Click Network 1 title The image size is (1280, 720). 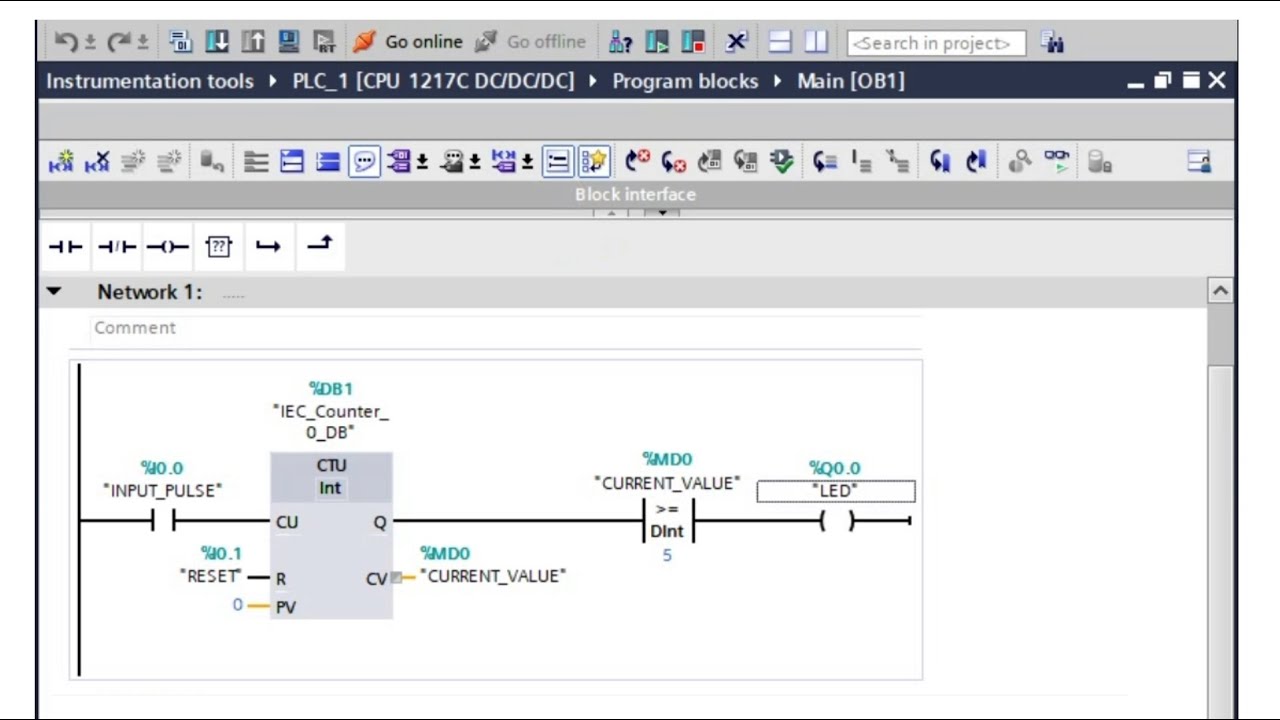click(x=149, y=292)
